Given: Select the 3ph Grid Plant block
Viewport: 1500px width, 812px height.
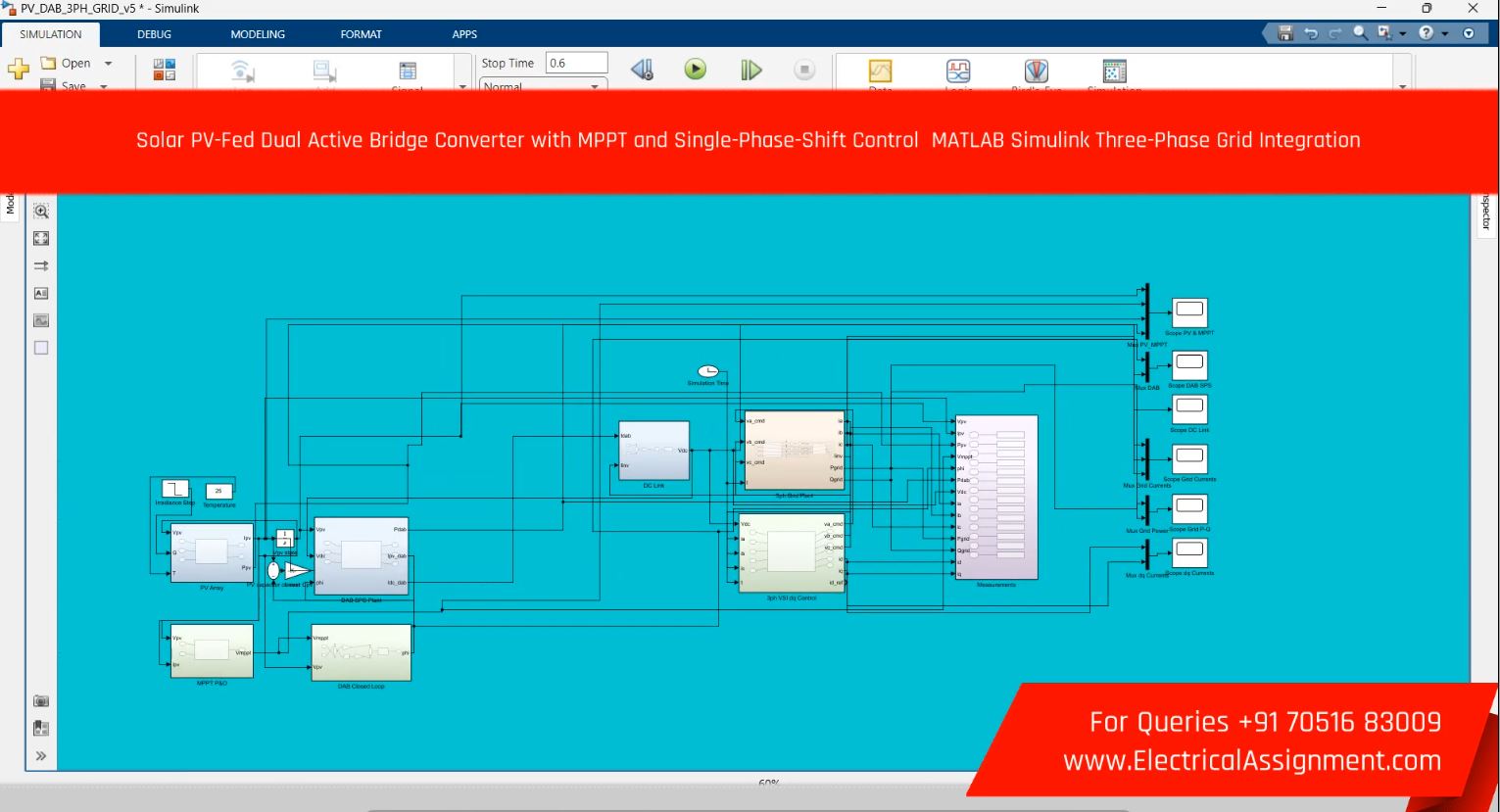Looking at the screenshot, I should point(794,451).
